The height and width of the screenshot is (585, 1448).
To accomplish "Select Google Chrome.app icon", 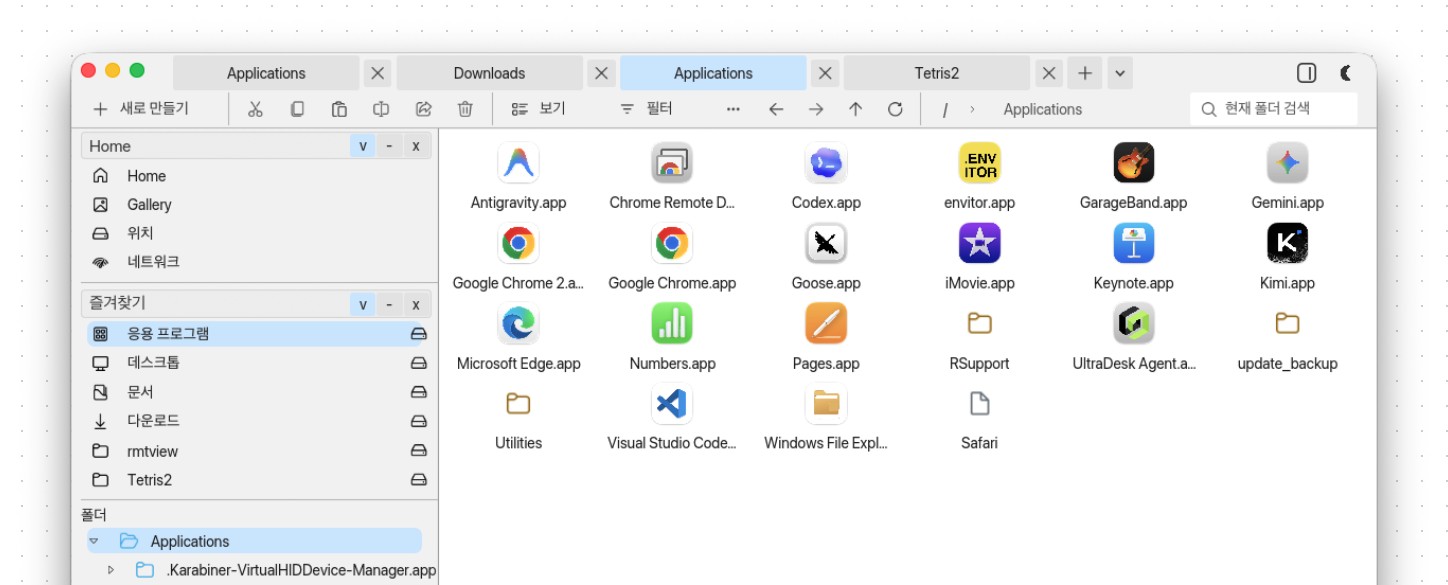I will coord(672,243).
